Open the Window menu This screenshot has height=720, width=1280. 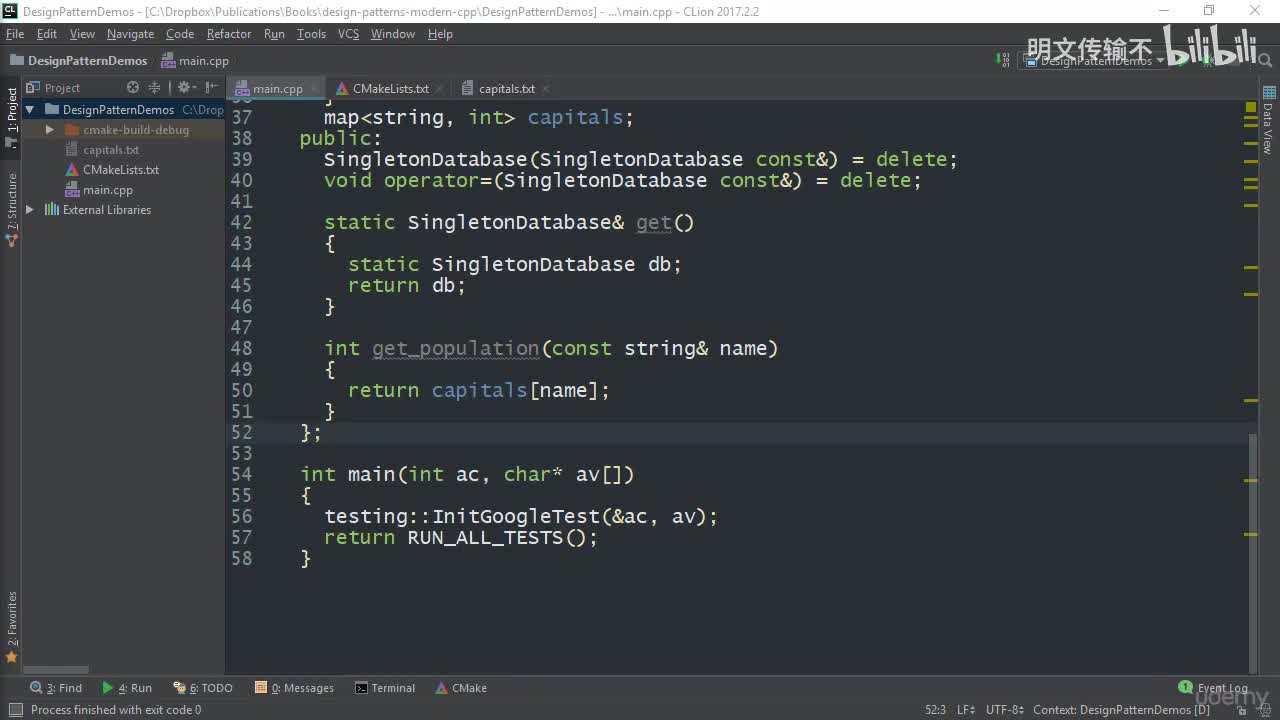[393, 34]
